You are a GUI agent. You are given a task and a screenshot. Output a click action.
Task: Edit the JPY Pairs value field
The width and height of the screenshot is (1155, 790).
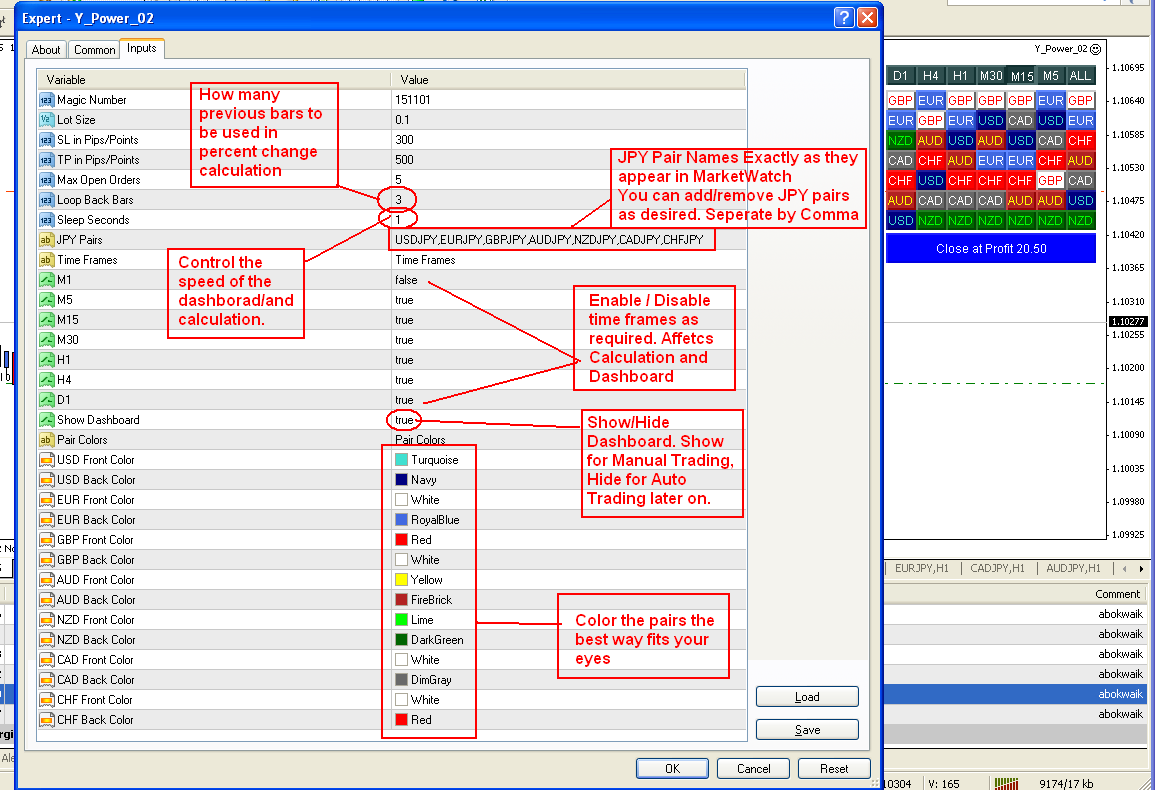[x=569, y=240]
